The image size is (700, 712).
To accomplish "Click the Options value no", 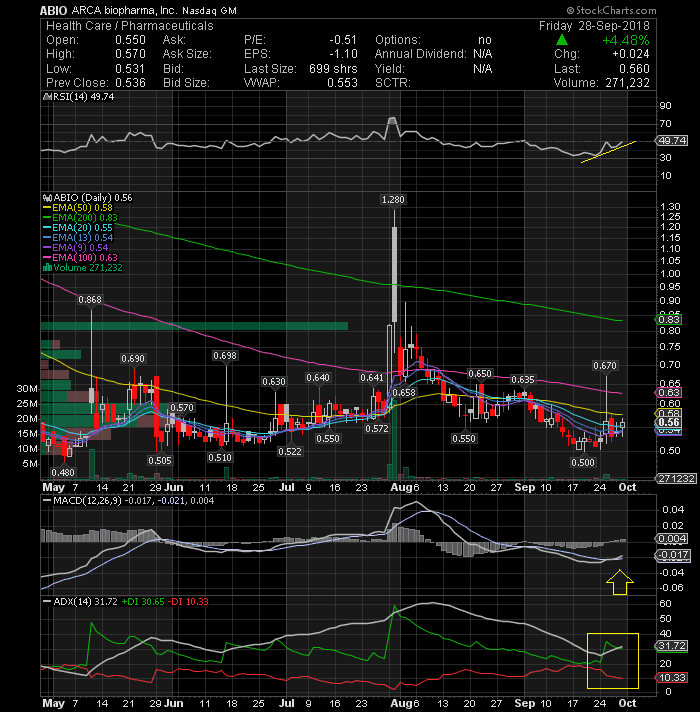I will coord(485,40).
